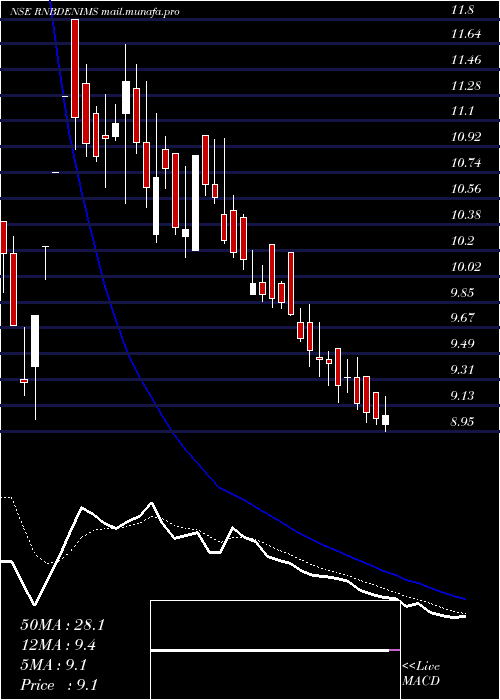Select the 10.74 price axis label
The width and height of the screenshot is (500, 700).
pyautogui.click(x=466, y=163)
